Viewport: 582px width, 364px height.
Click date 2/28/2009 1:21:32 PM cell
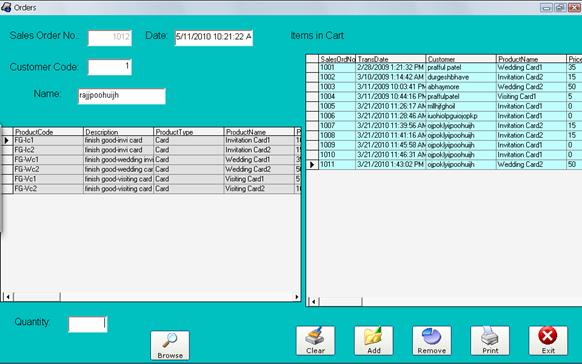pos(390,68)
